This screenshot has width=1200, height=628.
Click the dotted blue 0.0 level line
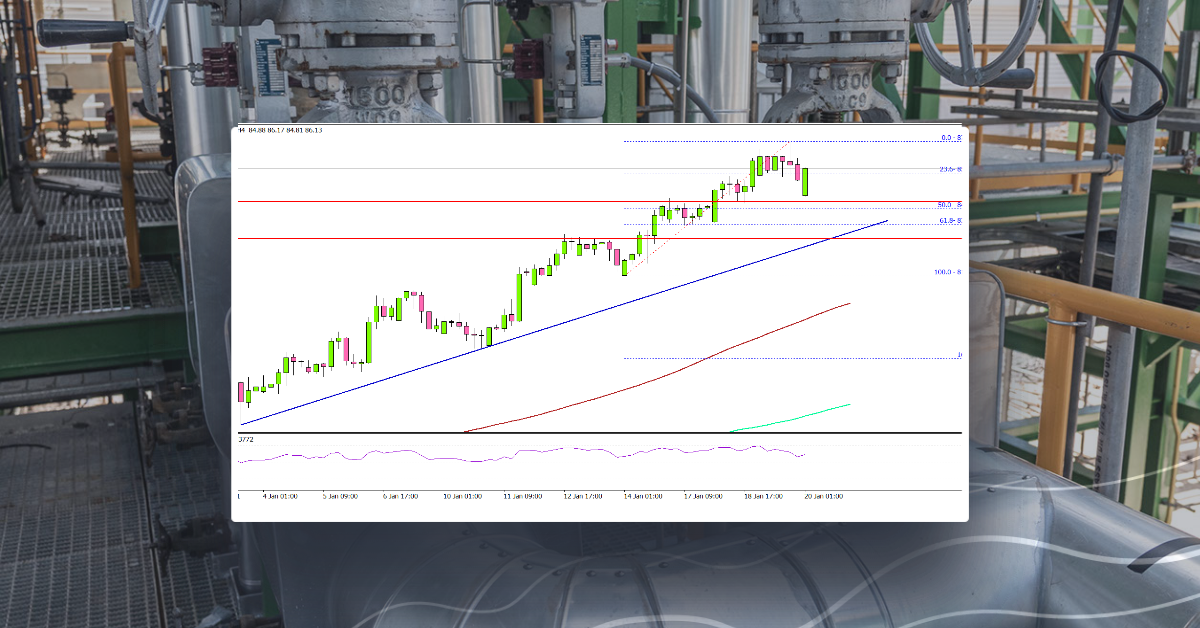(750, 140)
